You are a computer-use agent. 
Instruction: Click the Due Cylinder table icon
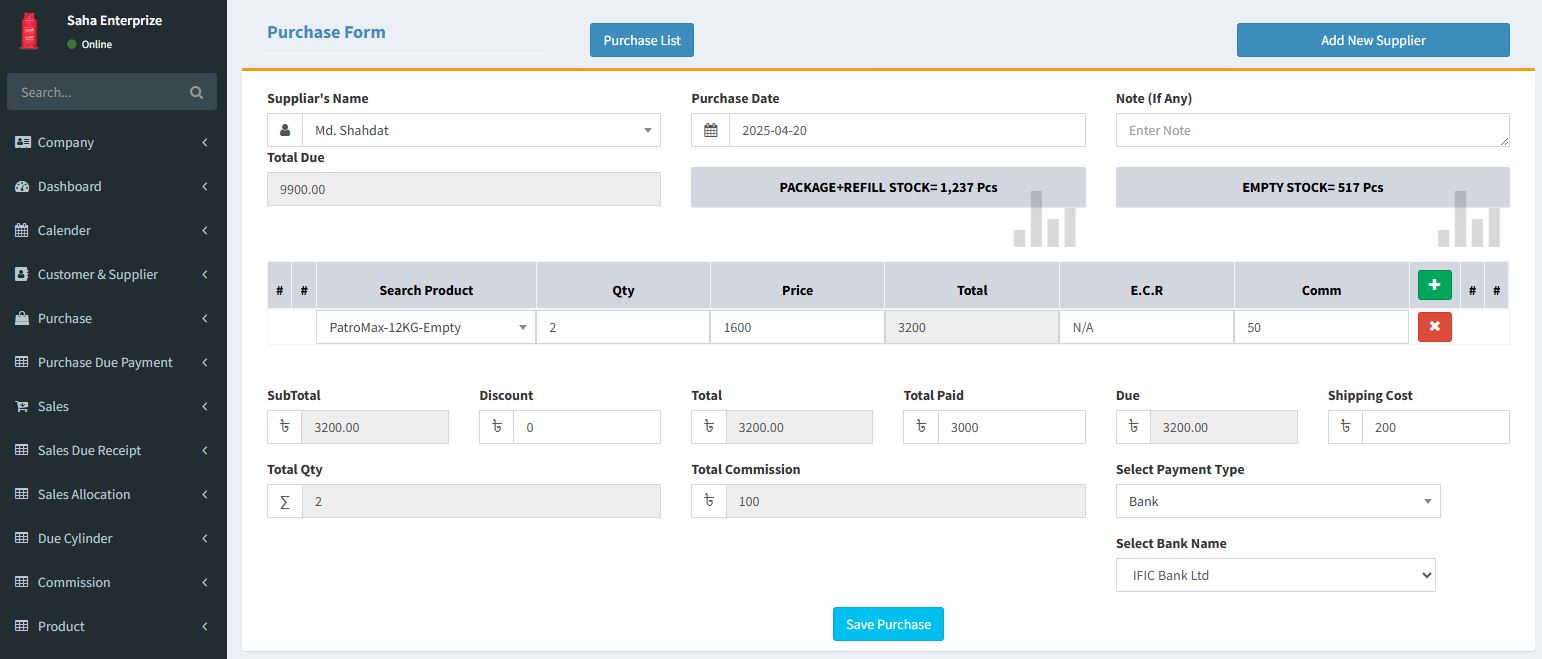[22, 538]
